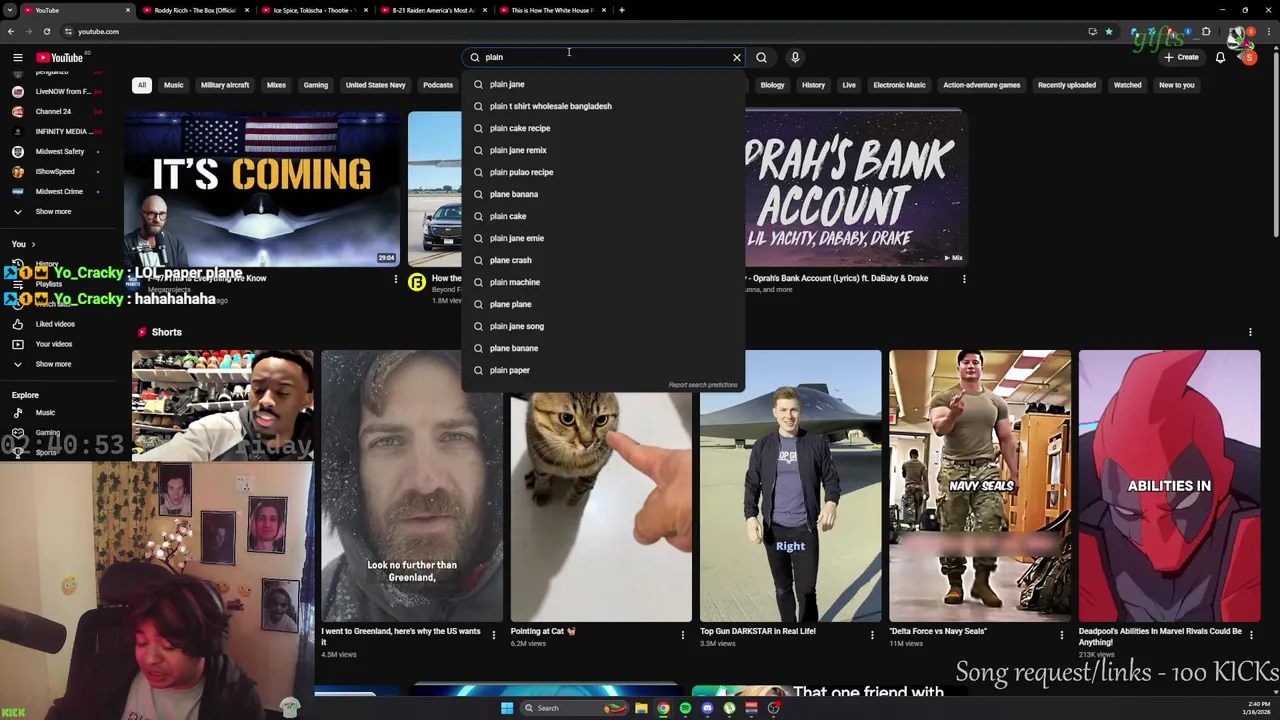1280x720 pixels.
Task: Open the Create button
Action: click(1181, 57)
